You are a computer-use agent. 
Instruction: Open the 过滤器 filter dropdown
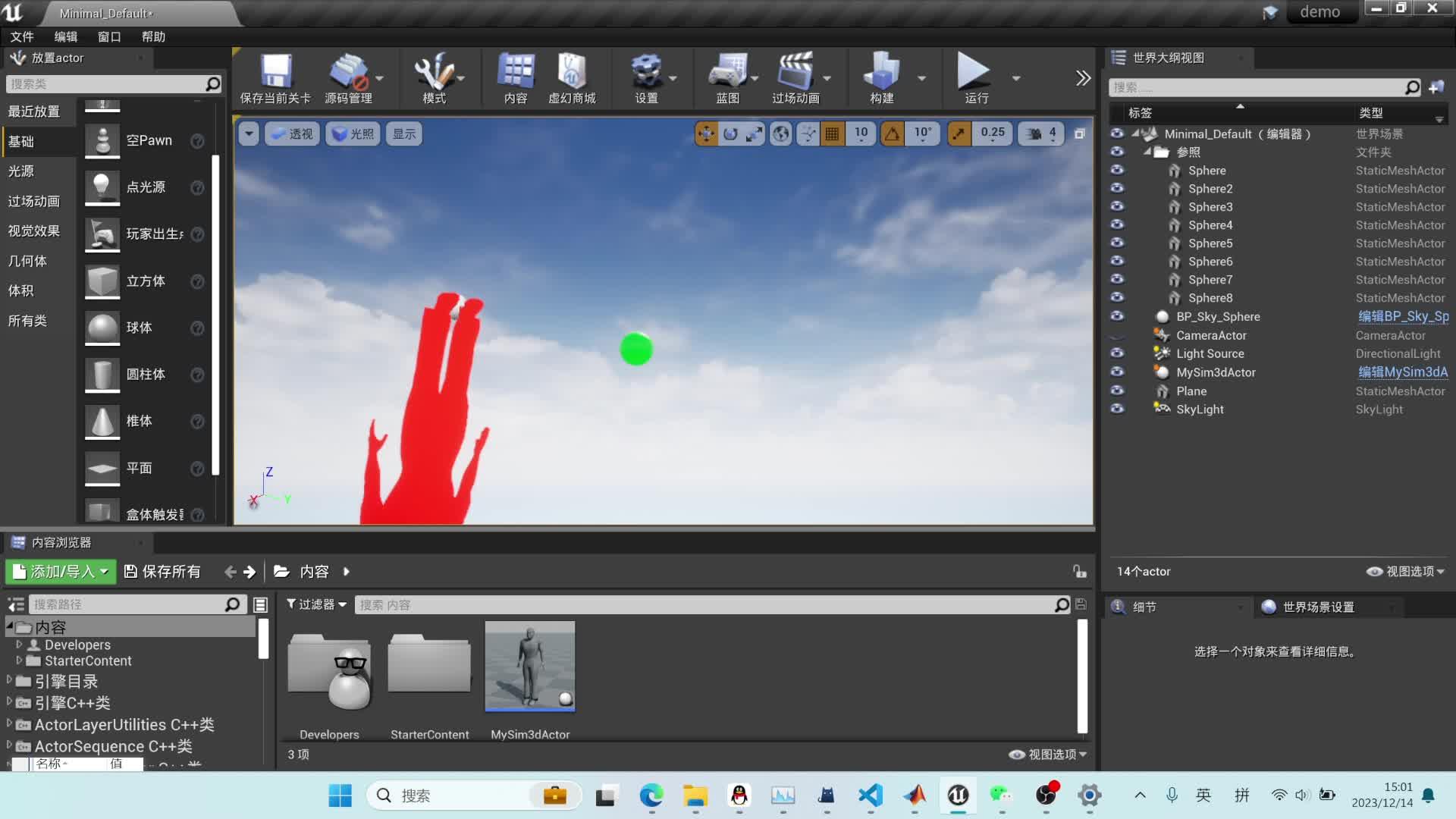(315, 604)
